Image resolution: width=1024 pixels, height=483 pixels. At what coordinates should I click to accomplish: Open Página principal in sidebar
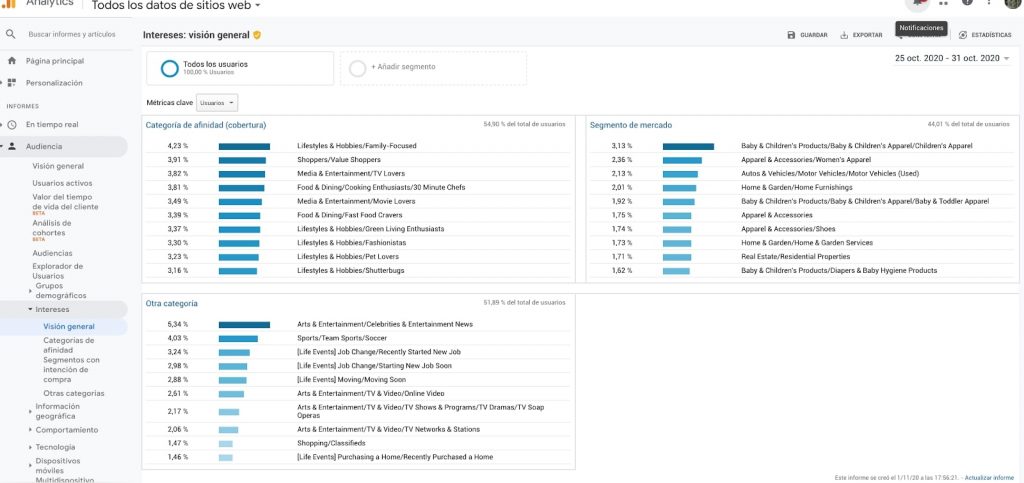(x=55, y=61)
